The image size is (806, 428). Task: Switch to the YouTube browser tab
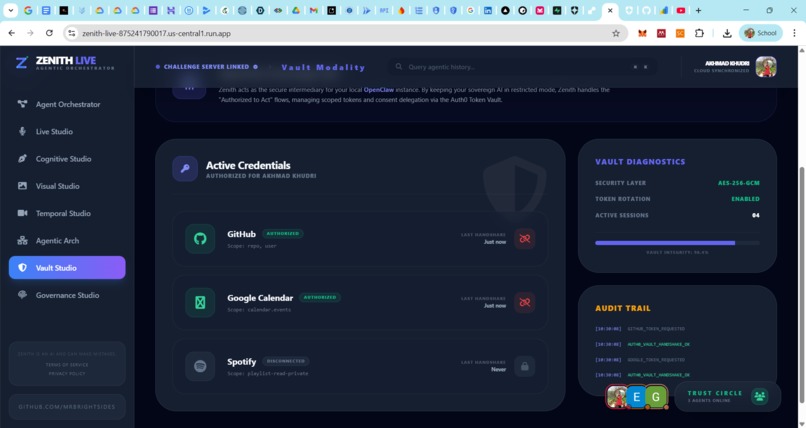tap(681, 10)
